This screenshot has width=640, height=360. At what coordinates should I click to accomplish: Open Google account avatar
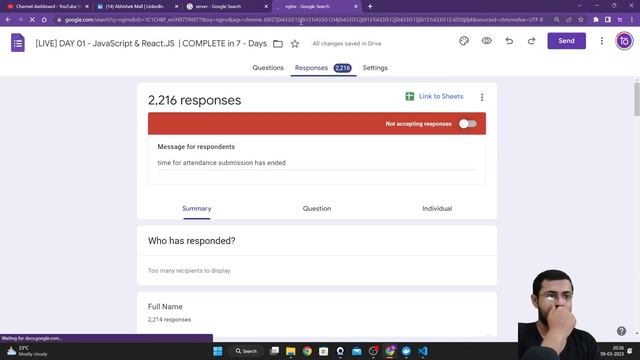coord(624,41)
